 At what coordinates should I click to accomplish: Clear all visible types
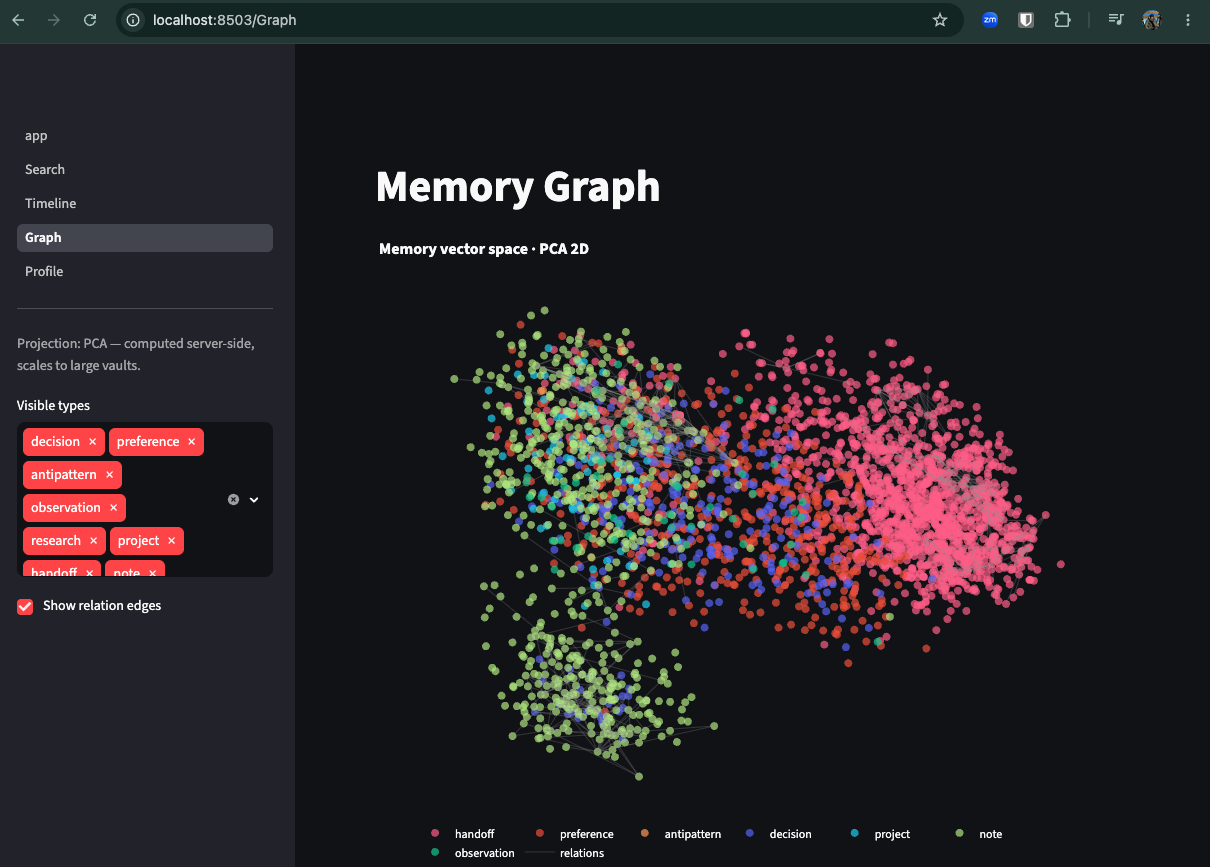(x=233, y=499)
